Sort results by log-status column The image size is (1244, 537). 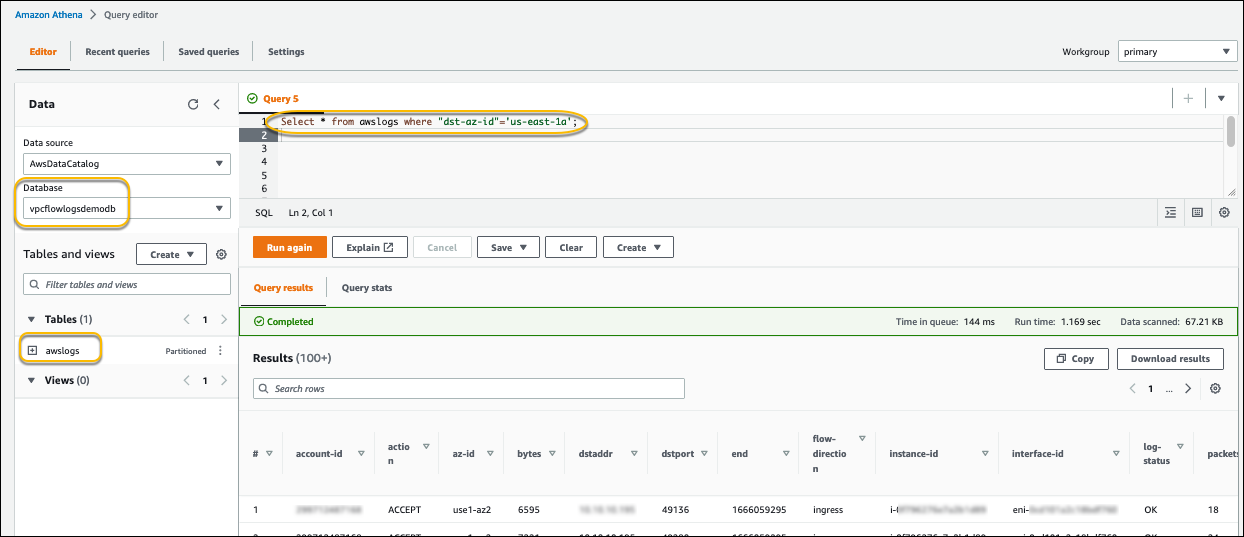(x=1179, y=446)
